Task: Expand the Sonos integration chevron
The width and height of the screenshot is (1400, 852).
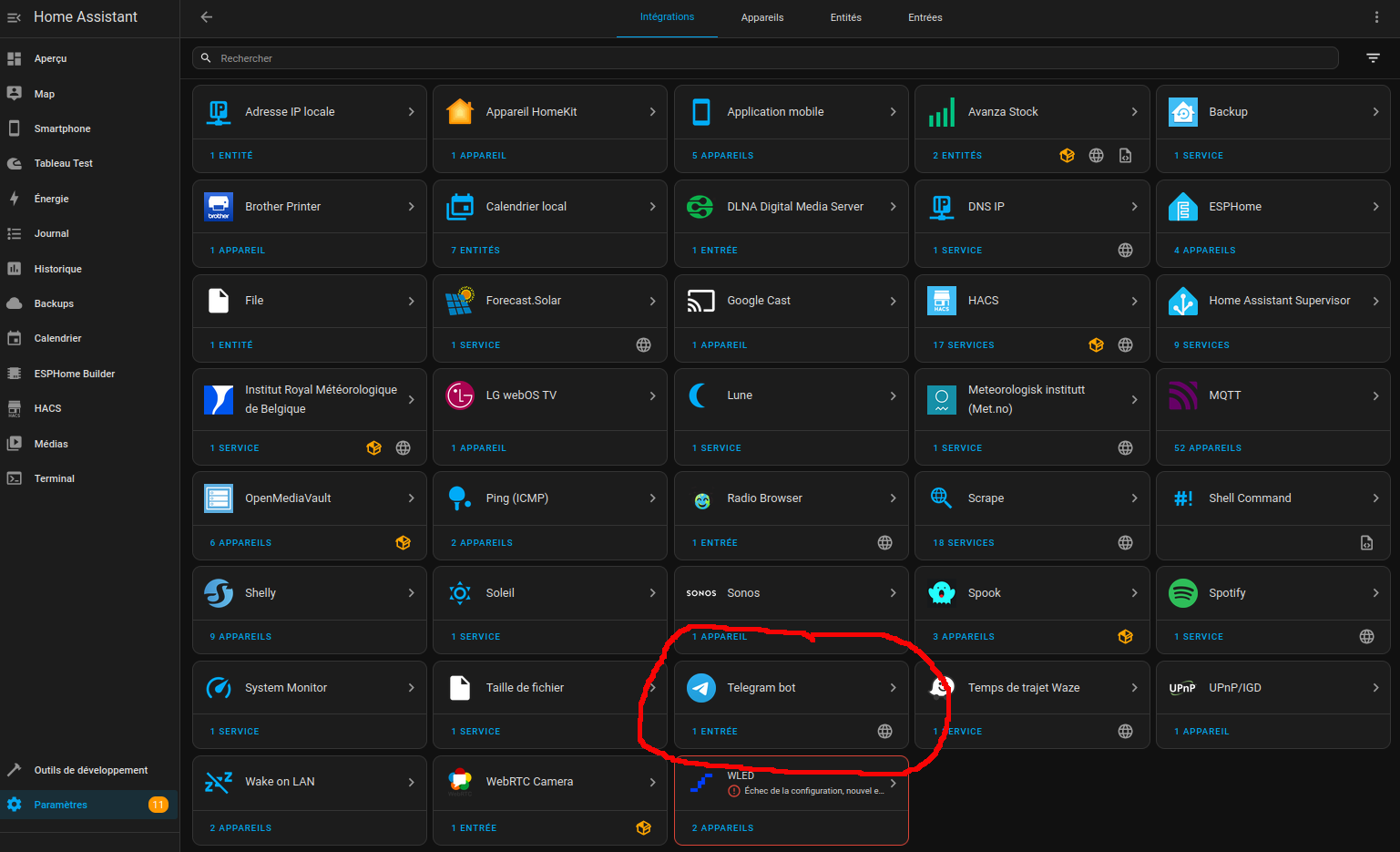Action: click(x=893, y=593)
